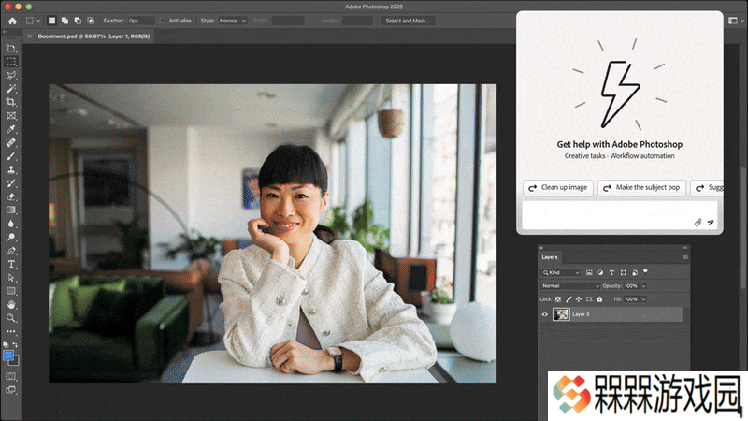Select the Eraser tool
Viewport: 748px width, 421px height.
(x=11, y=196)
